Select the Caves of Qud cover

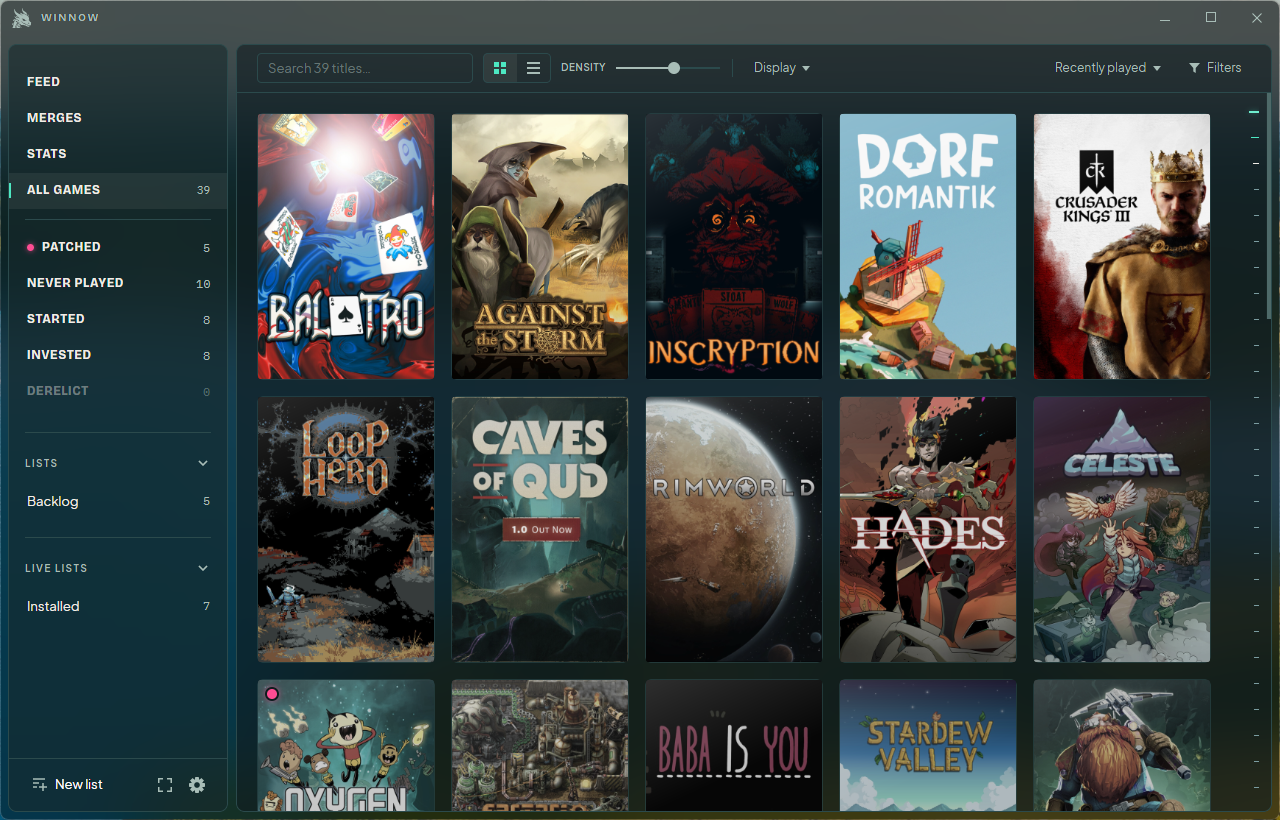(540, 530)
